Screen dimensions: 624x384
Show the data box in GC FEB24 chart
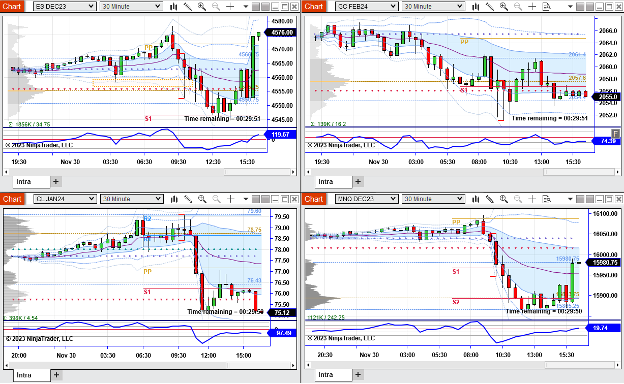547,6
